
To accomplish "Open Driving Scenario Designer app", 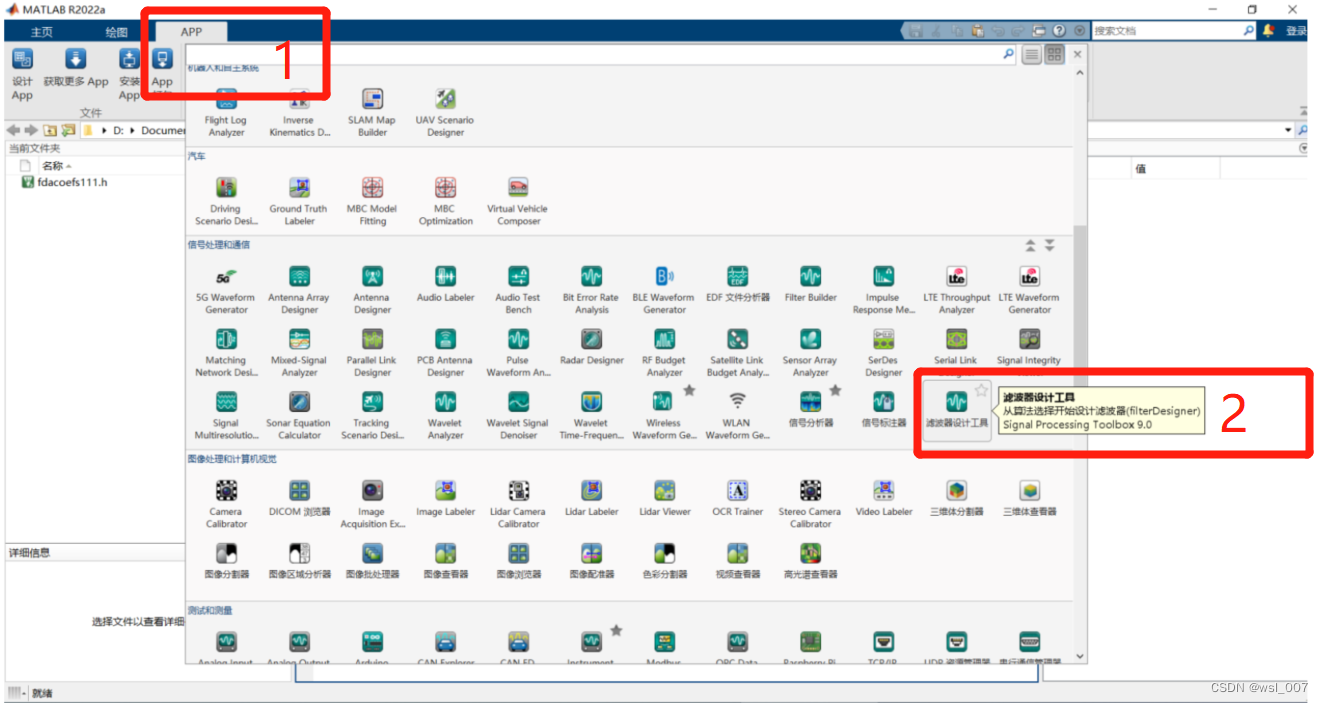I will click(226, 201).
